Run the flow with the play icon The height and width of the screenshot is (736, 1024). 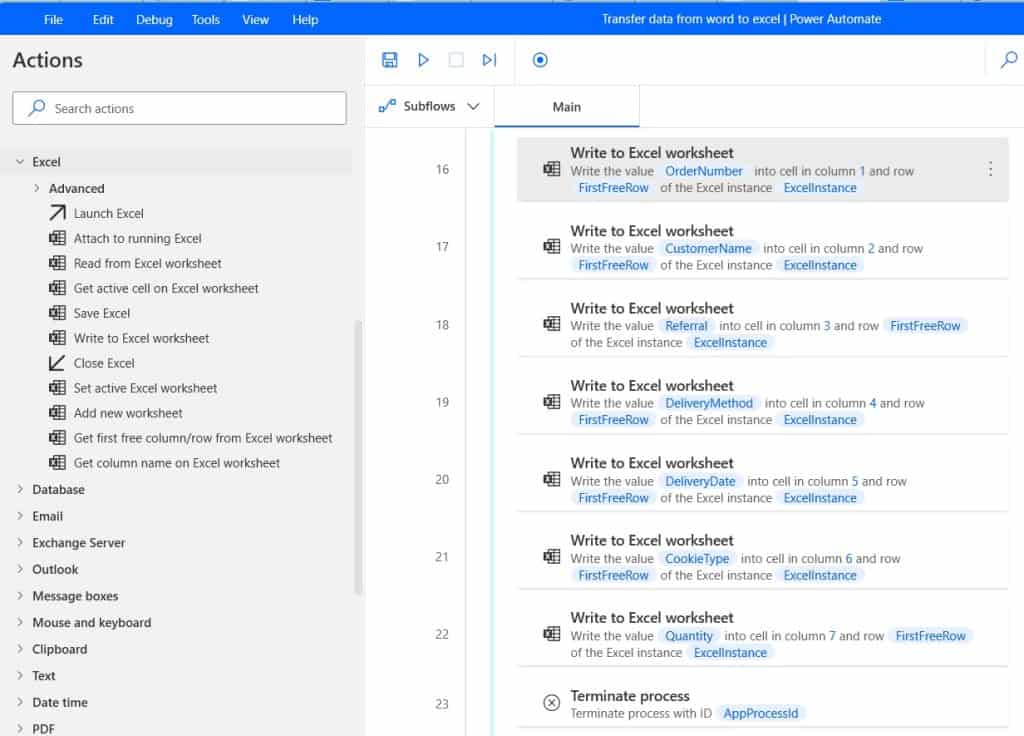[x=423, y=60]
